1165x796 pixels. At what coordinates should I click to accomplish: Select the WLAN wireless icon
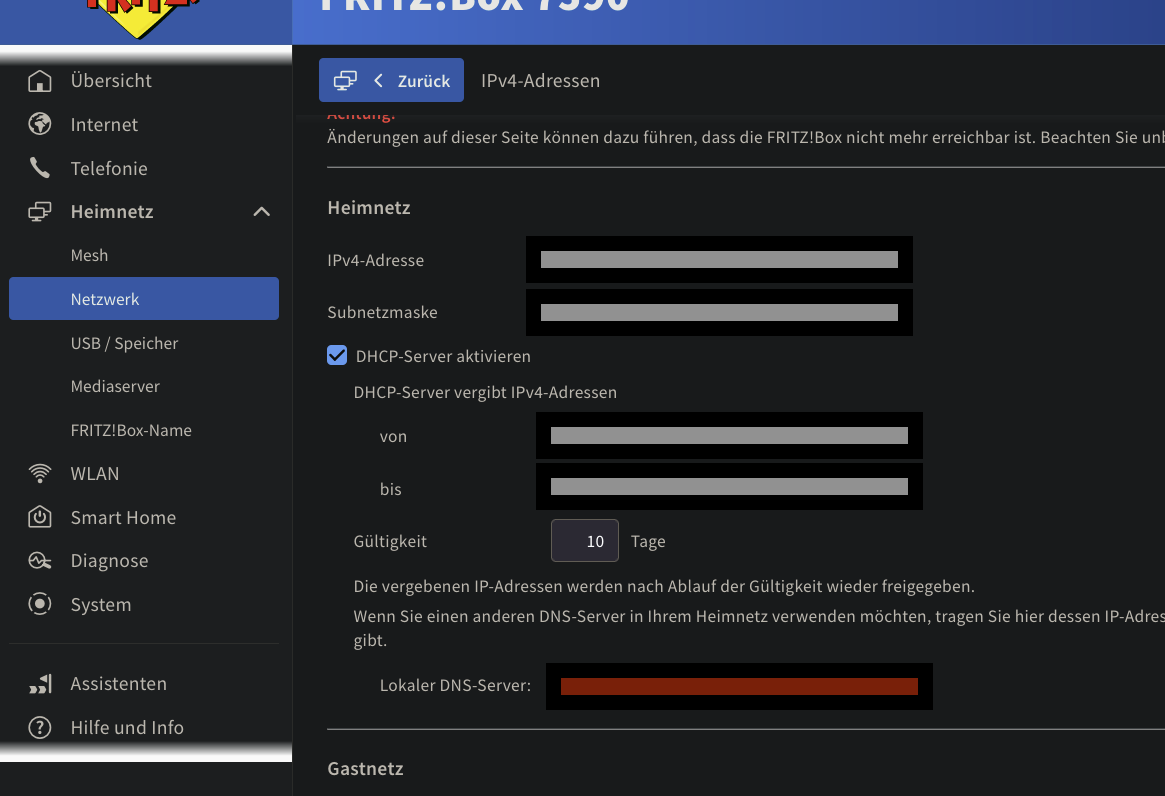(x=40, y=473)
